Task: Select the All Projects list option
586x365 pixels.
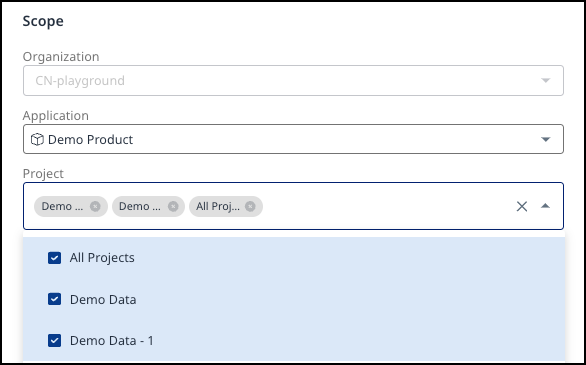Action: 294,258
